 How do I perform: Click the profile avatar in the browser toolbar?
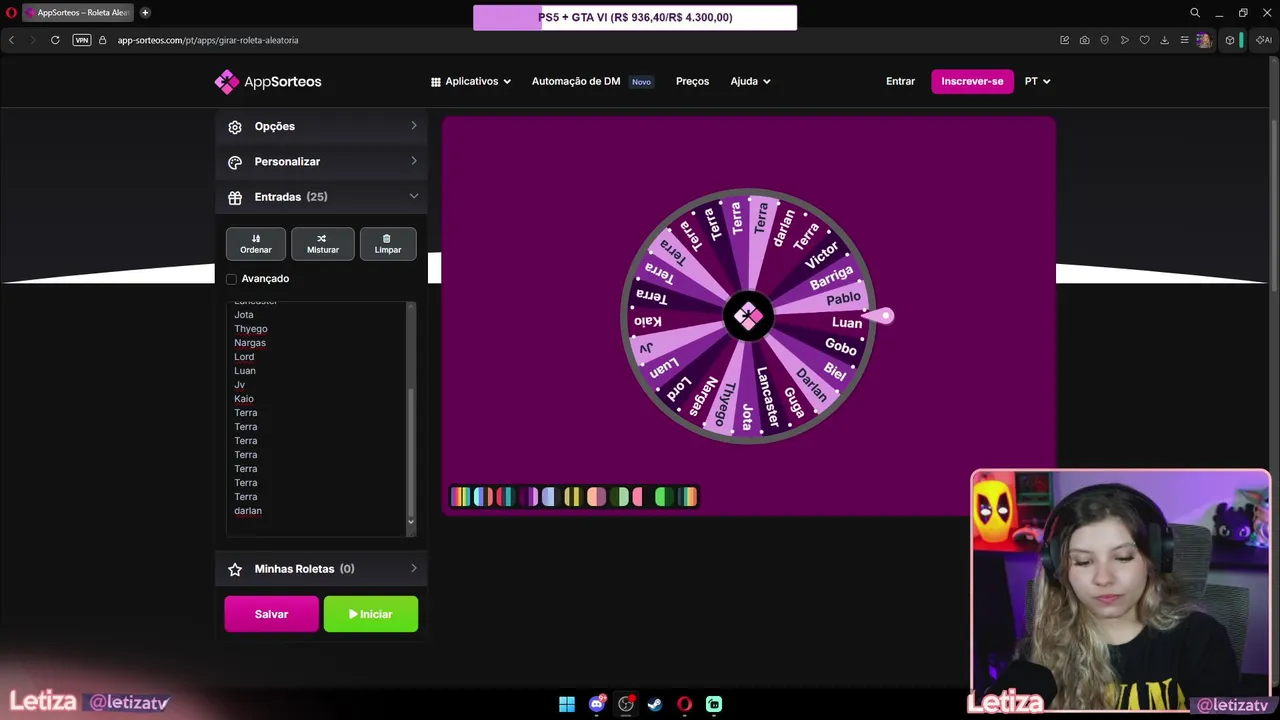click(x=1203, y=40)
